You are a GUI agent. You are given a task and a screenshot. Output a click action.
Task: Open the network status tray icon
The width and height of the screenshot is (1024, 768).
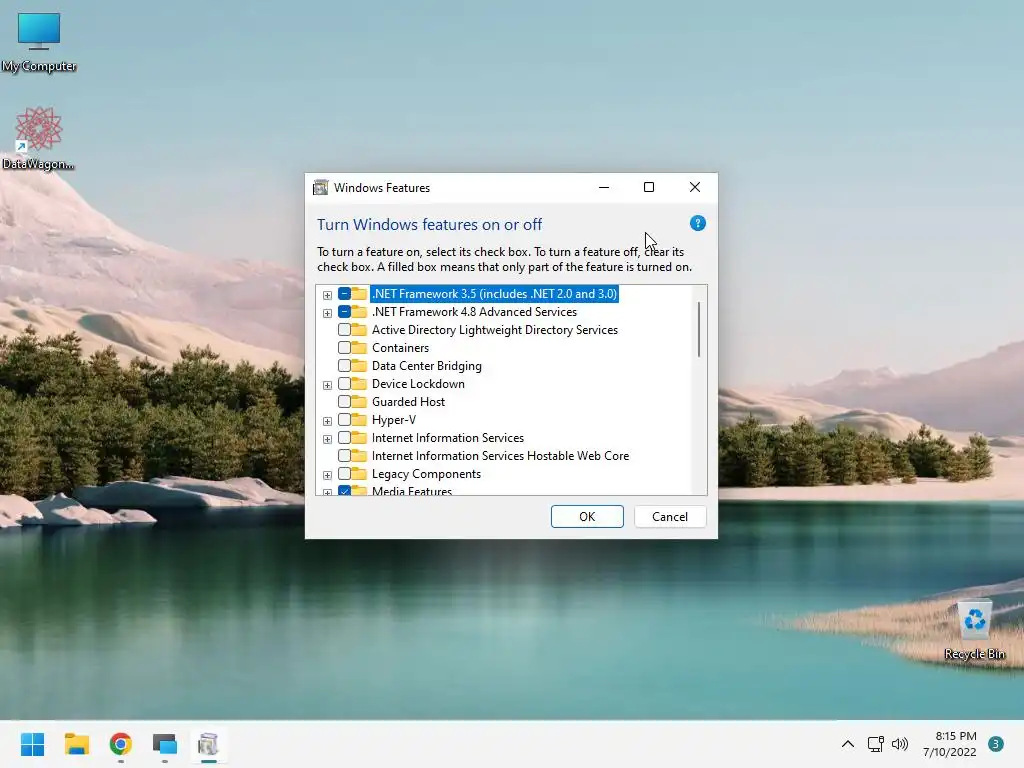pos(876,744)
